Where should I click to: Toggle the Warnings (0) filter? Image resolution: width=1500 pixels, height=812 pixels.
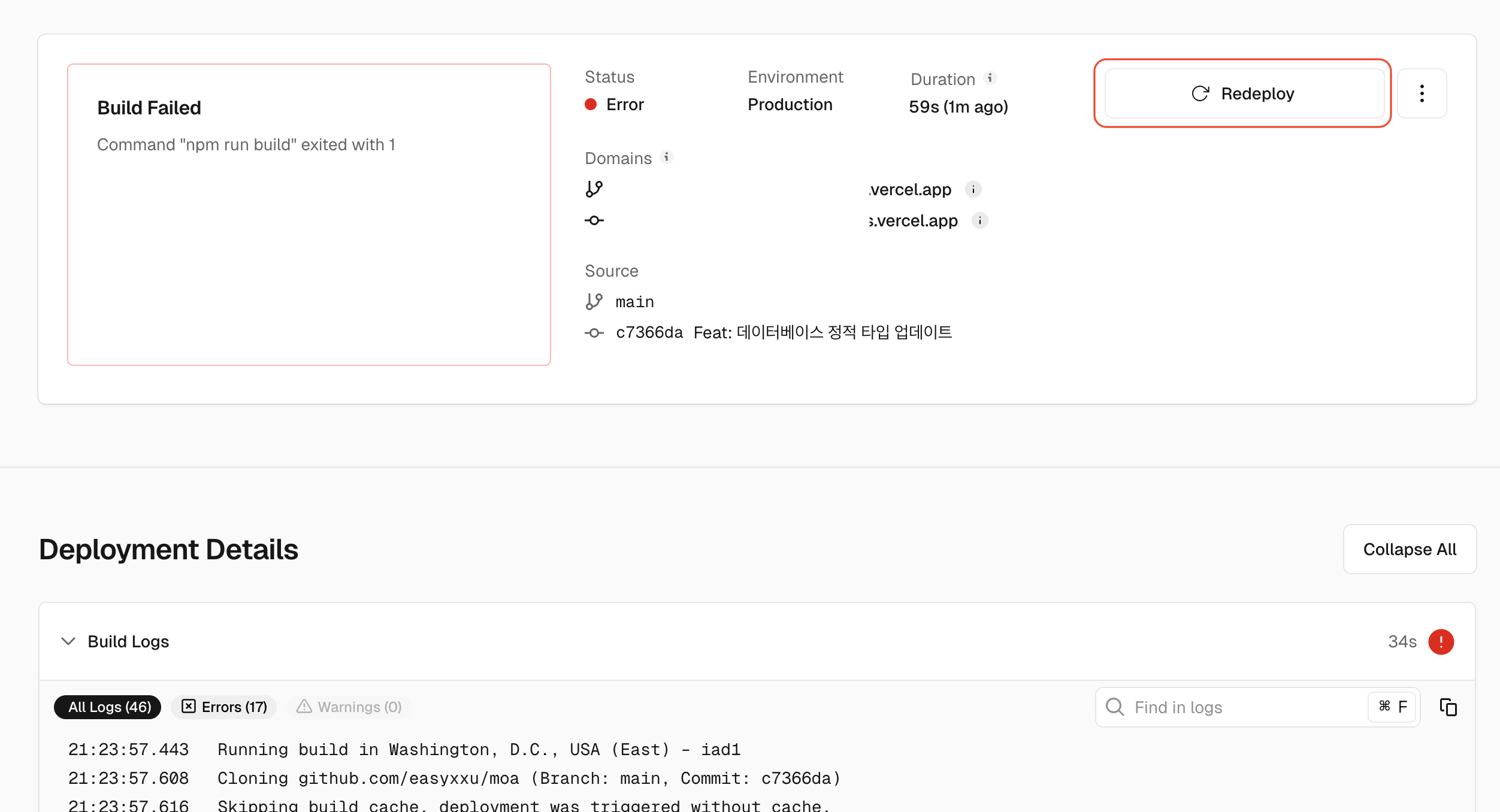point(349,707)
